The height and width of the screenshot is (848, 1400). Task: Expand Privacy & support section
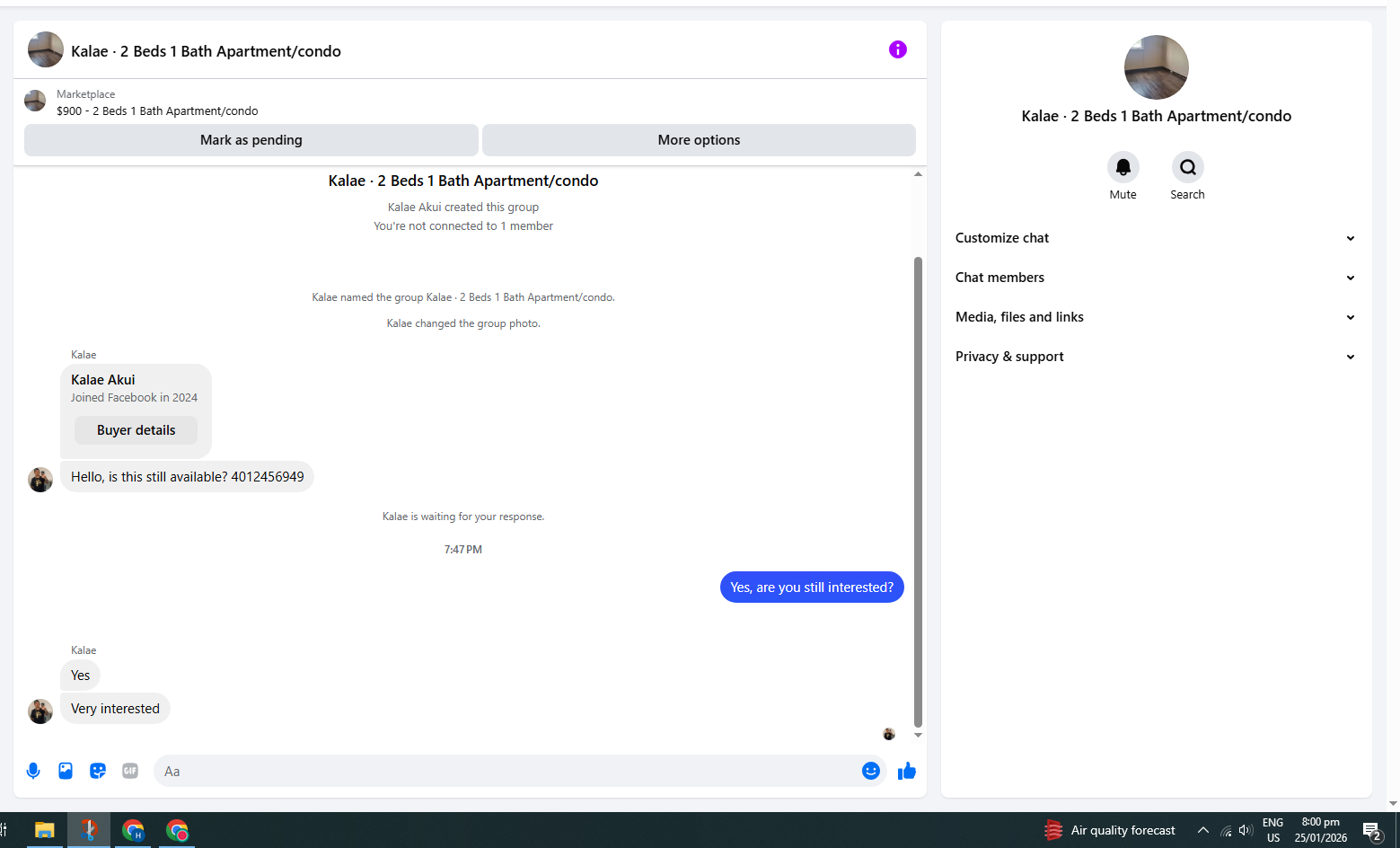(1156, 357)
